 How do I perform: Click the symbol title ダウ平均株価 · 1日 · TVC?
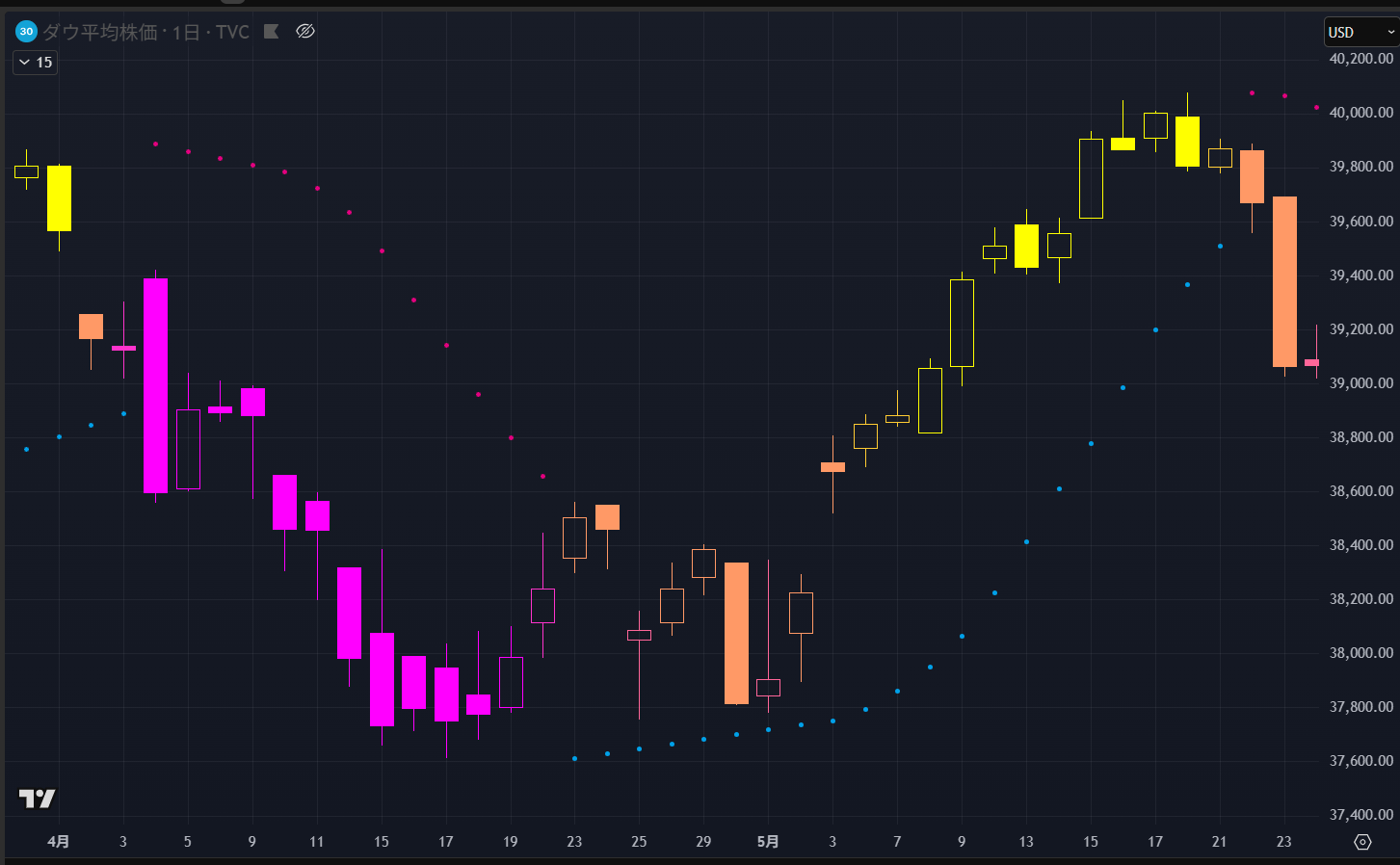(x=145, y=32)
